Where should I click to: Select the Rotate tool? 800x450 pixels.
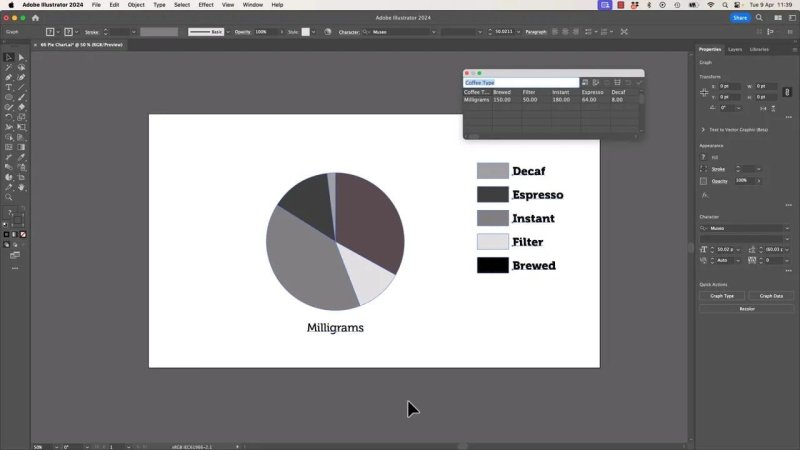click(9, 117)
